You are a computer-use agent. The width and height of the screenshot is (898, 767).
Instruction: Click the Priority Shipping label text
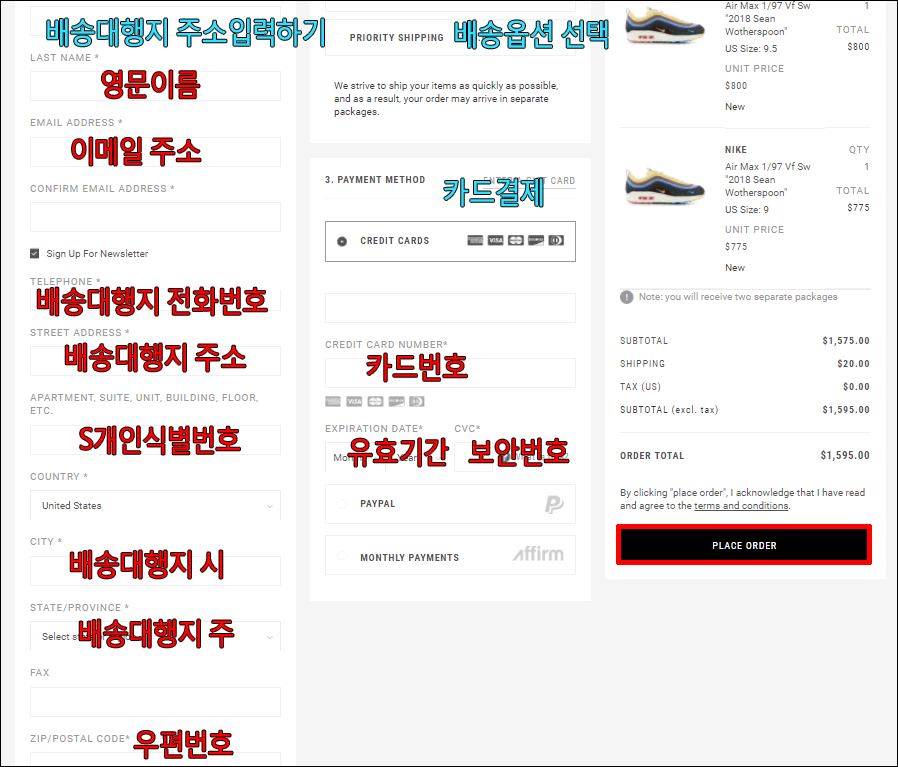[396, 38]
